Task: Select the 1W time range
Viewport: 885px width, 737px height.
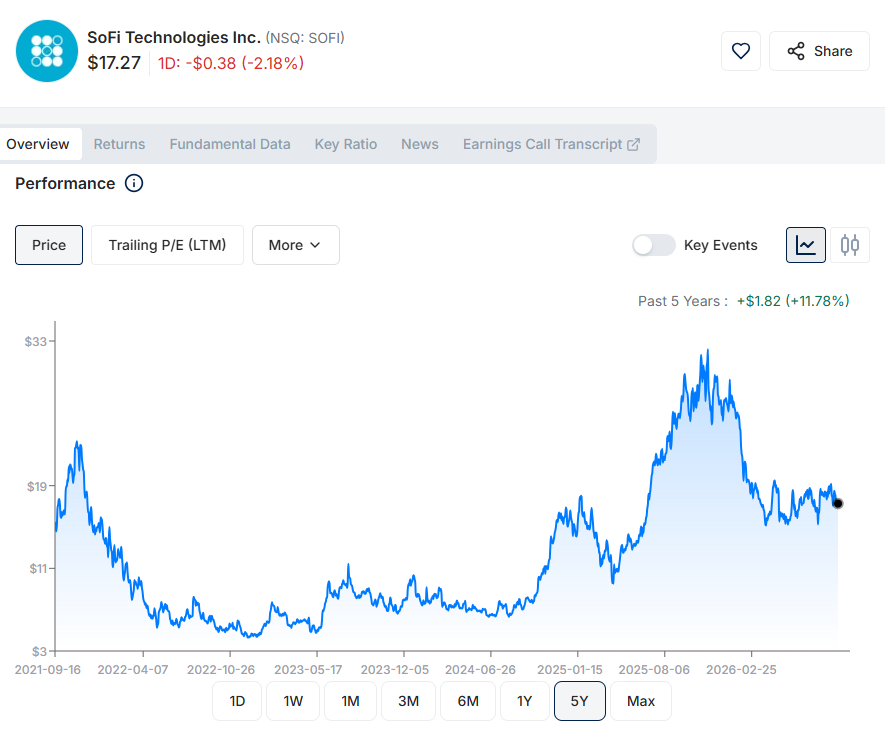Action: coord(293,701)
